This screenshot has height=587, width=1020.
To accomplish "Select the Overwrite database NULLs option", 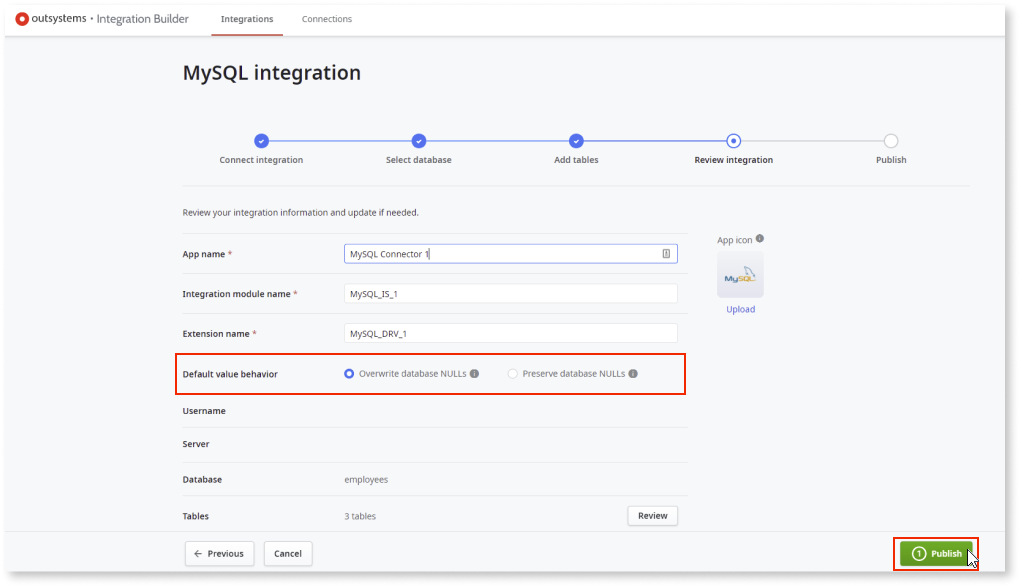I will tap(348, 373).
